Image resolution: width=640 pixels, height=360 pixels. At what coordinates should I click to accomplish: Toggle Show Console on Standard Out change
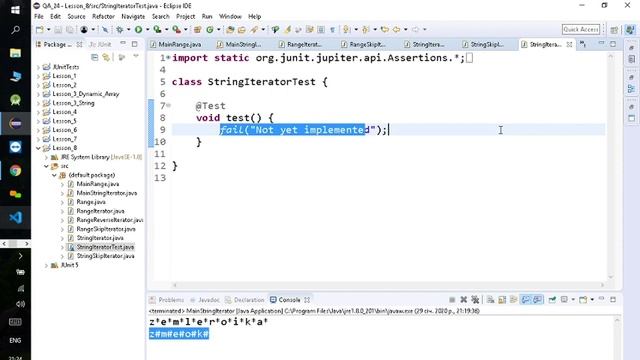pyautogui.click(x=526, y=300)
